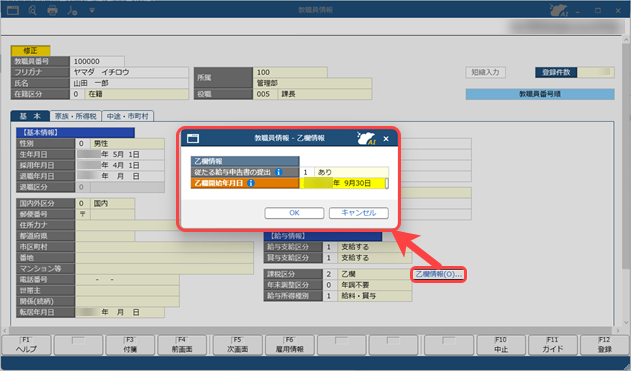Image resolution: width=631 pixels, height=371 pixels.
Task: Click the F4 前画面 function key
Action: (182, 345)
